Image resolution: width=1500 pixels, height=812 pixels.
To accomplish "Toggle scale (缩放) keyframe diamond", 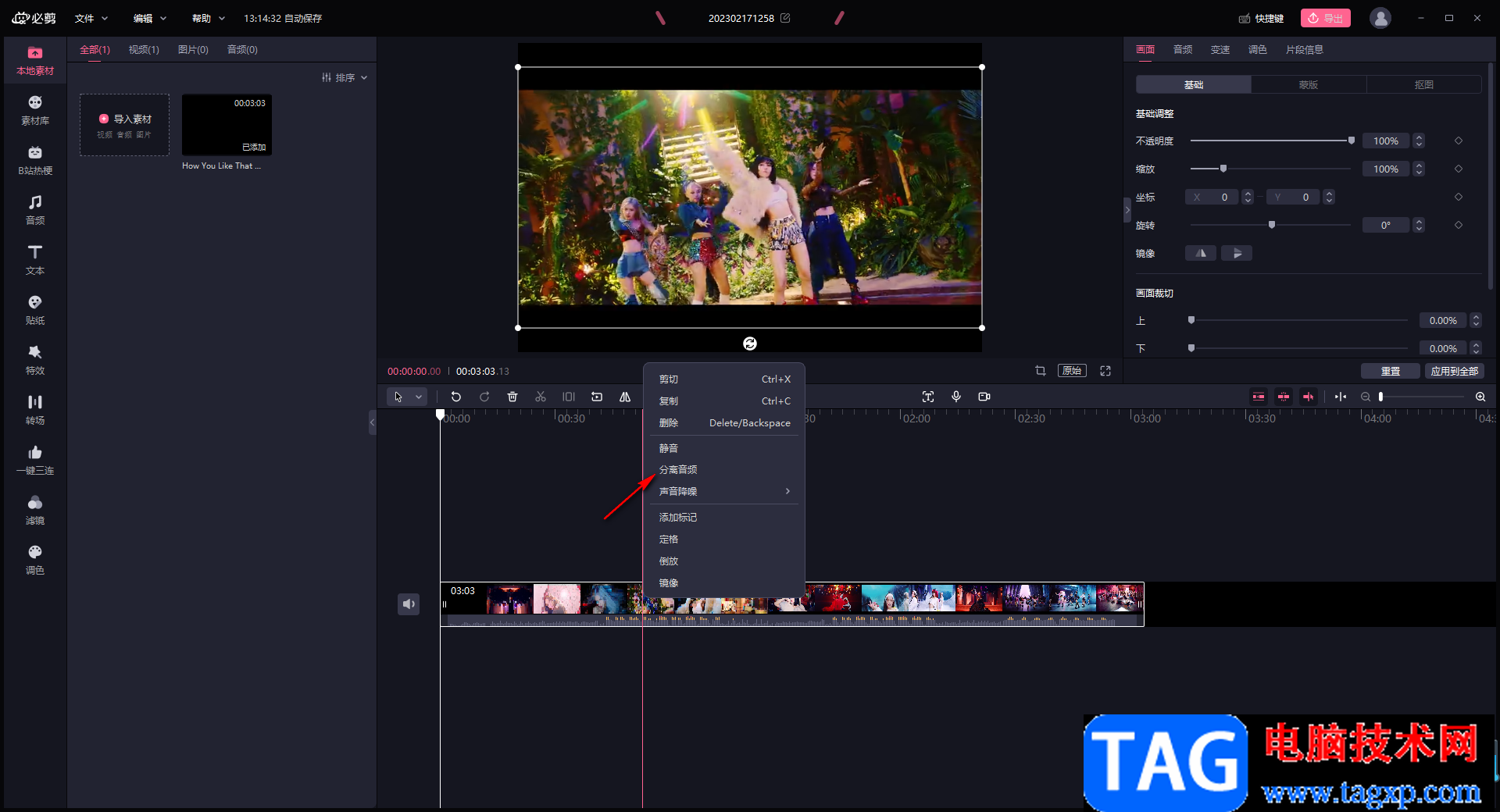I will pos(1459,169).
